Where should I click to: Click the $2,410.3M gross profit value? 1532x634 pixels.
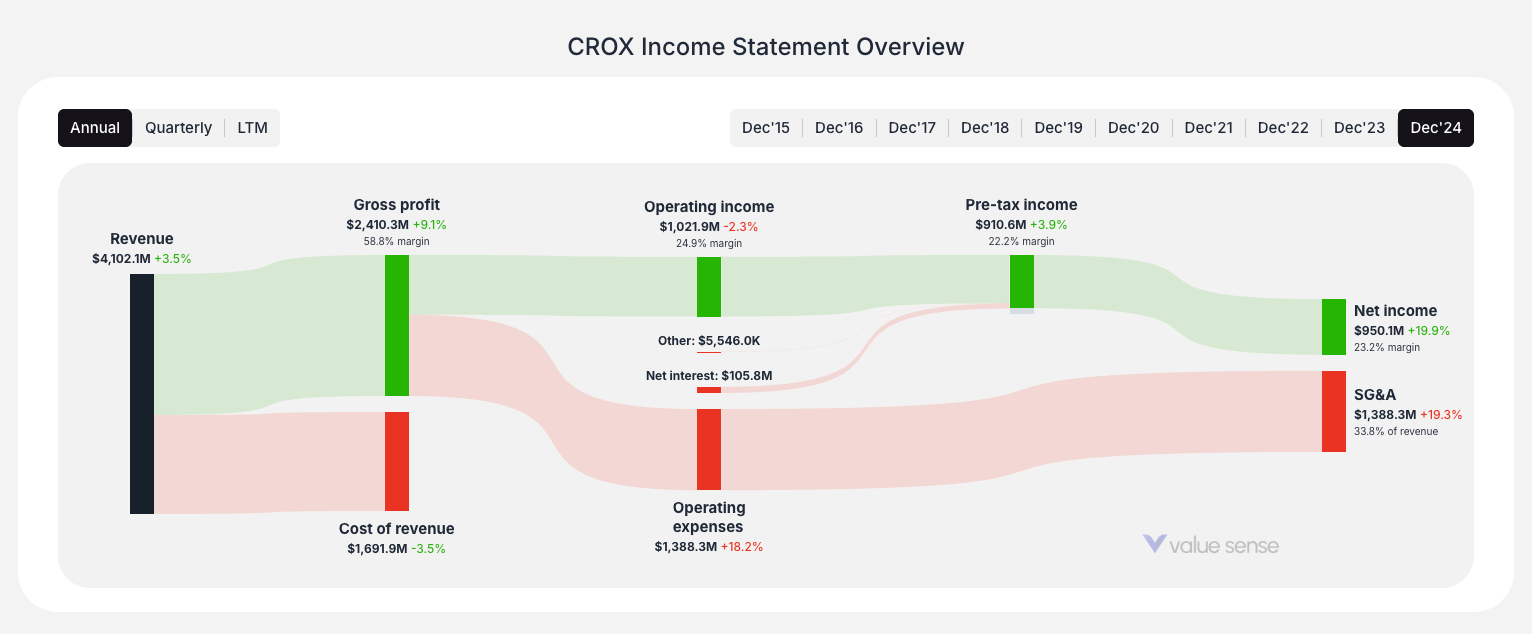click(378, 225)
